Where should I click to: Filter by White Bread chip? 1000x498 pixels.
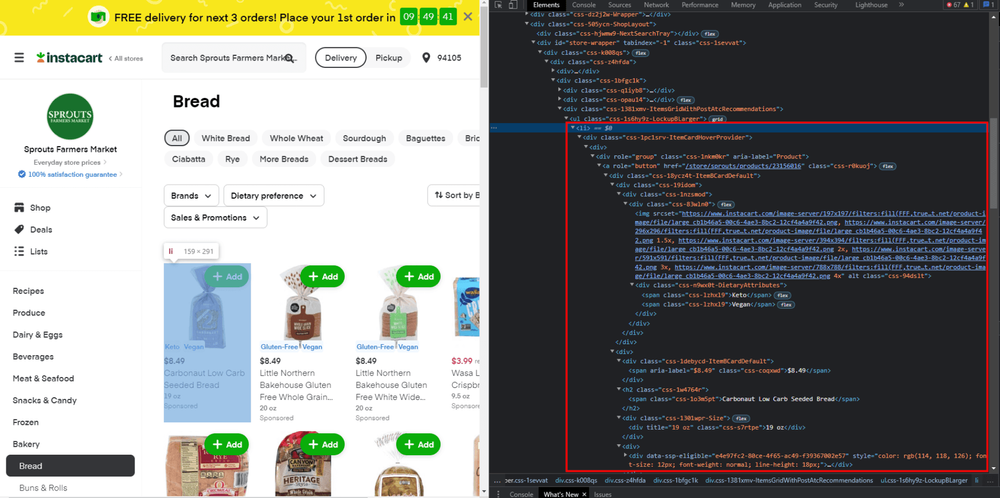click(226, 138)
